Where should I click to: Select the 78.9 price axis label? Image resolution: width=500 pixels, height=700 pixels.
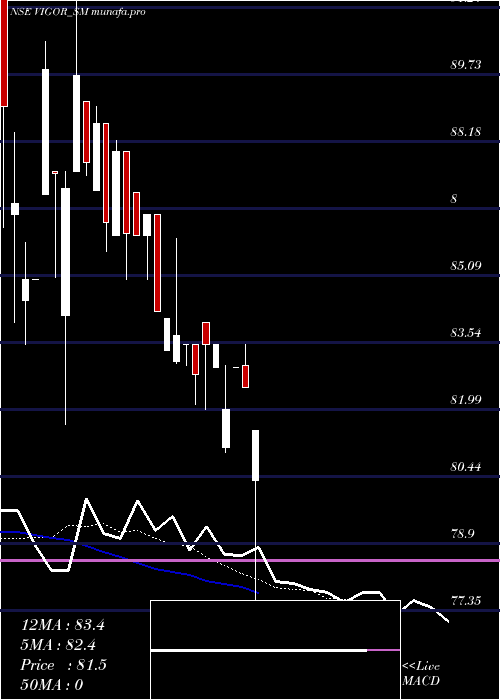(x=462, y=534)
